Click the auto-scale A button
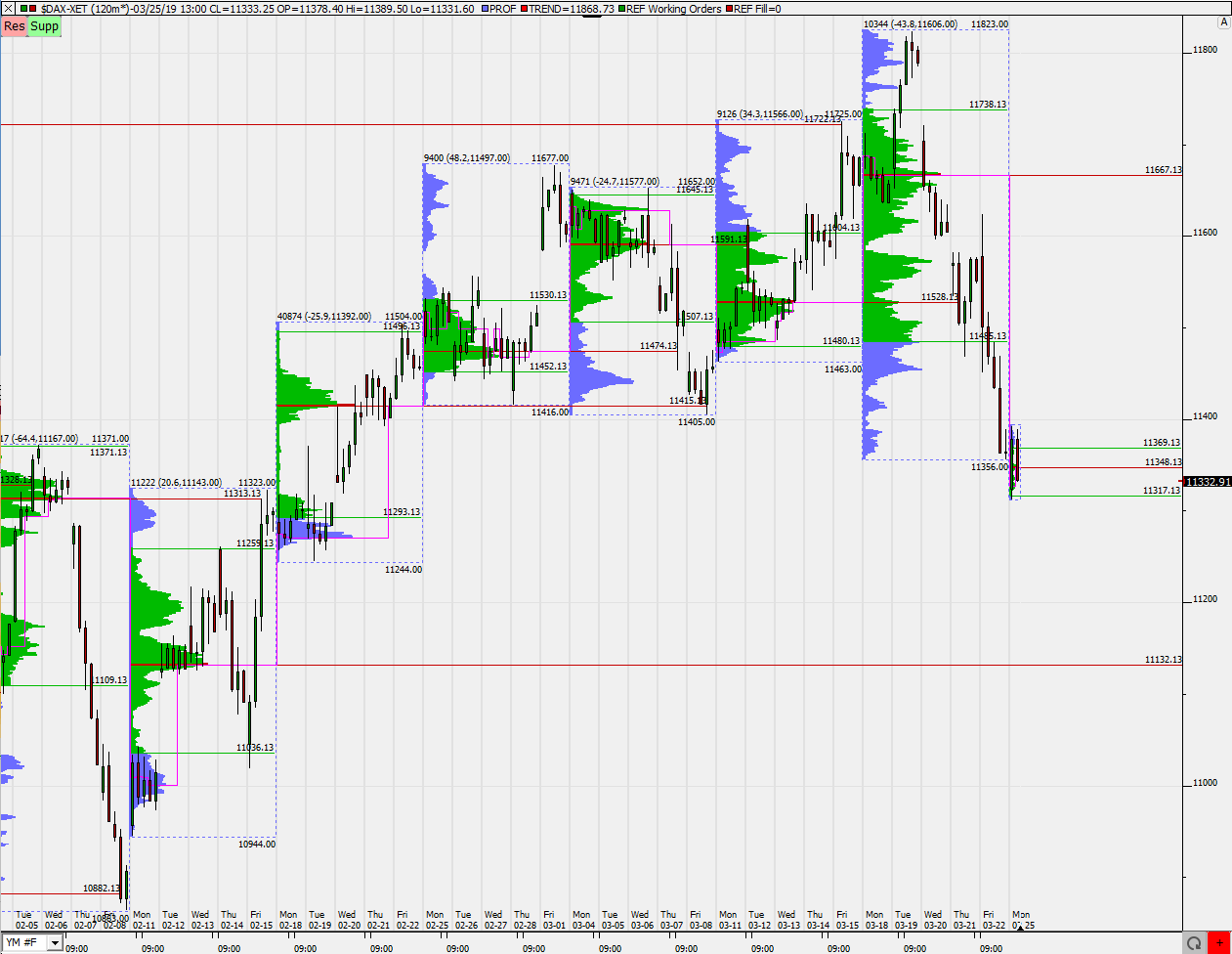This screenshot has height=954, width=1232. point(1223,22)
